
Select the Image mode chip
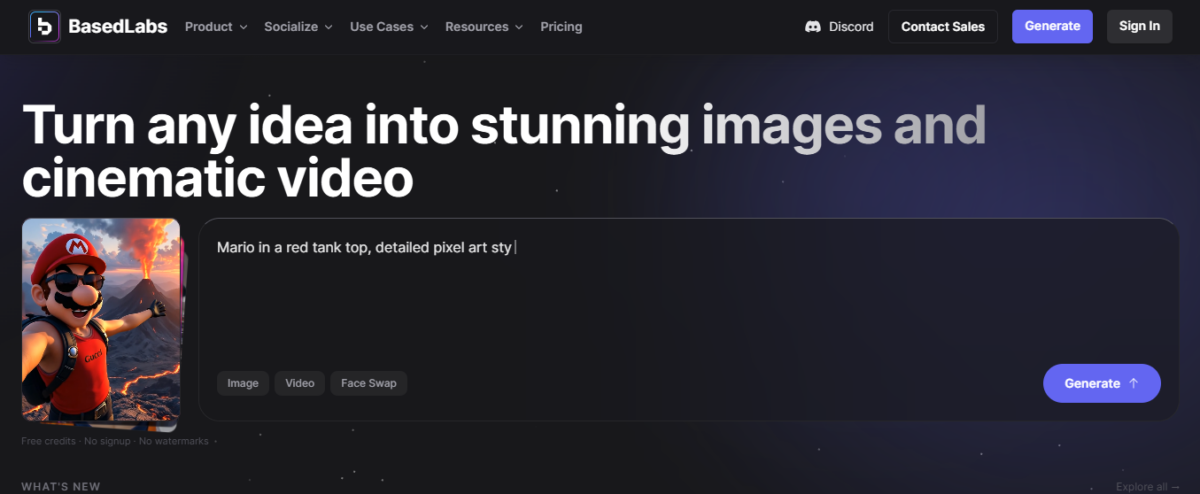coord(243,383)
